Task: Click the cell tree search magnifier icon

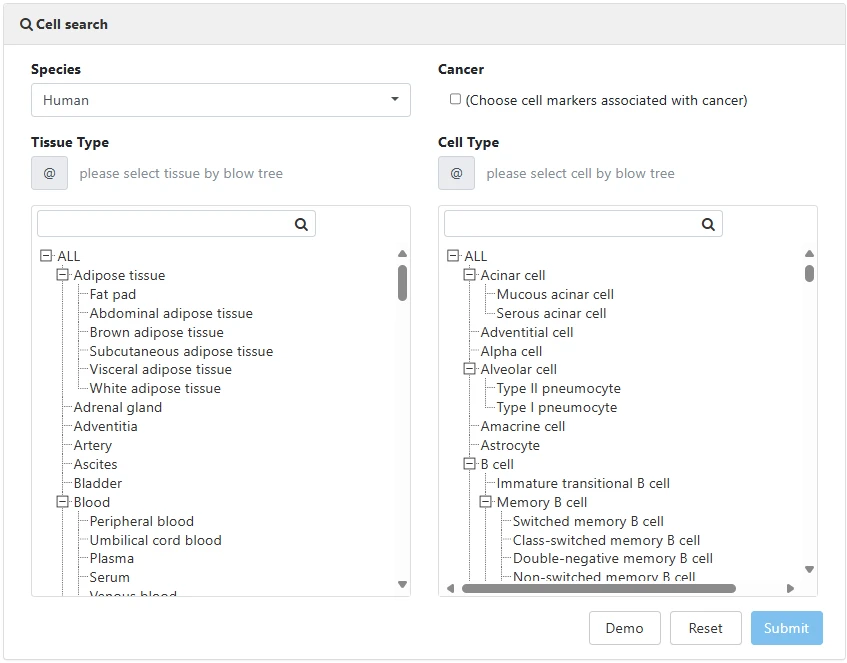Action: pyautogui.click(x=708, y=224)
